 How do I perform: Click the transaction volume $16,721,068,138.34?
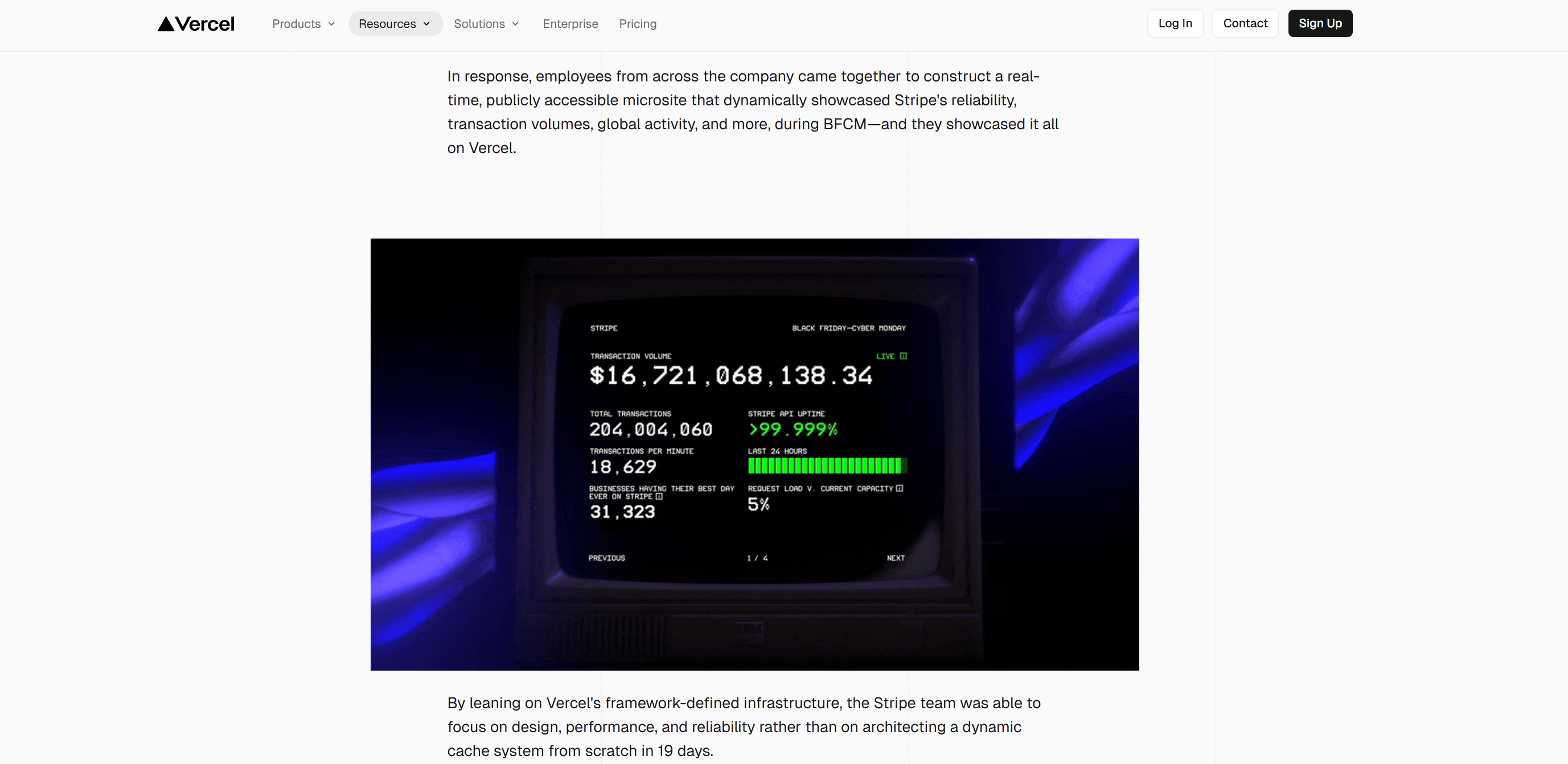(x=730, y=376)
